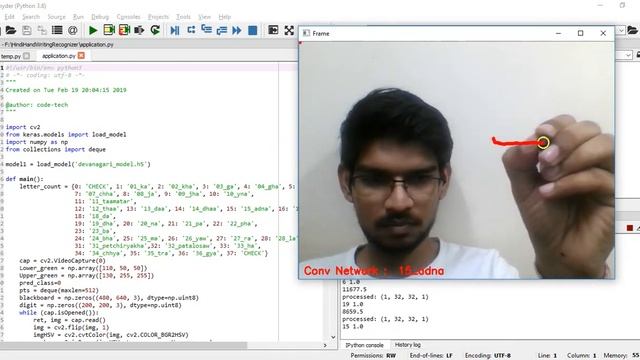Maximize the current pane icon
The width and height of the screenshot is (640, 360).
(x=273, y=30)
